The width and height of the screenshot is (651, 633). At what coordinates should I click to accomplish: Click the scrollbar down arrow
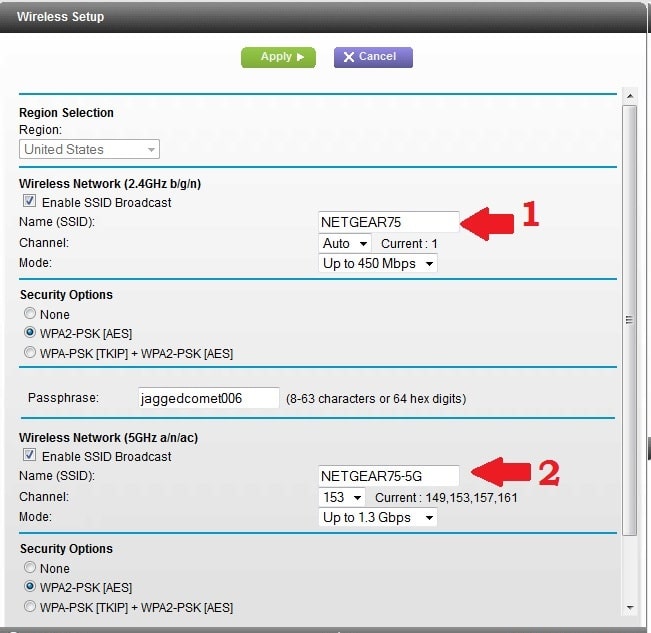tap(629, 607)
